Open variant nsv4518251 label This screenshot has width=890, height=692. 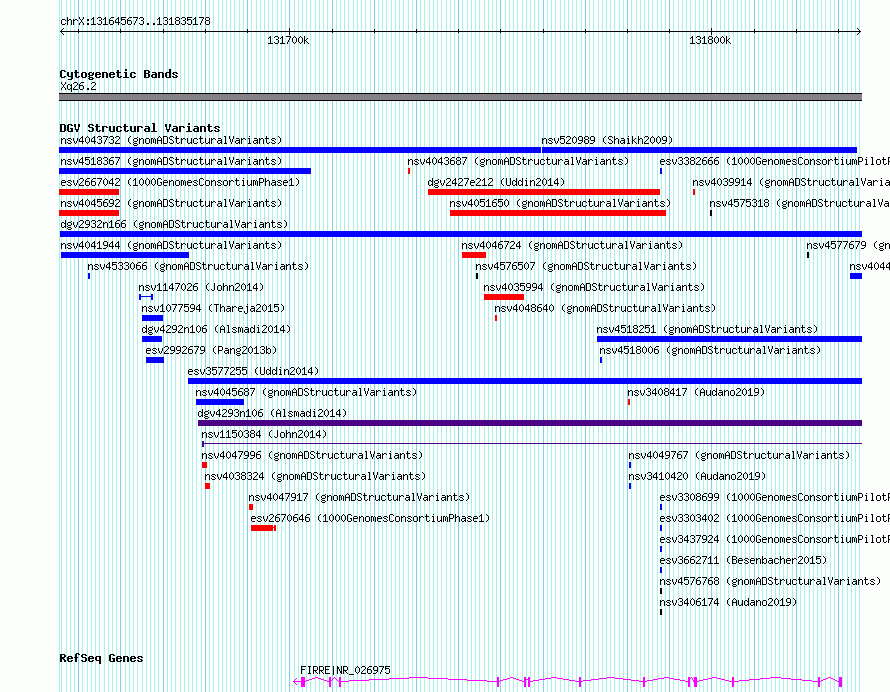[707, 329]
